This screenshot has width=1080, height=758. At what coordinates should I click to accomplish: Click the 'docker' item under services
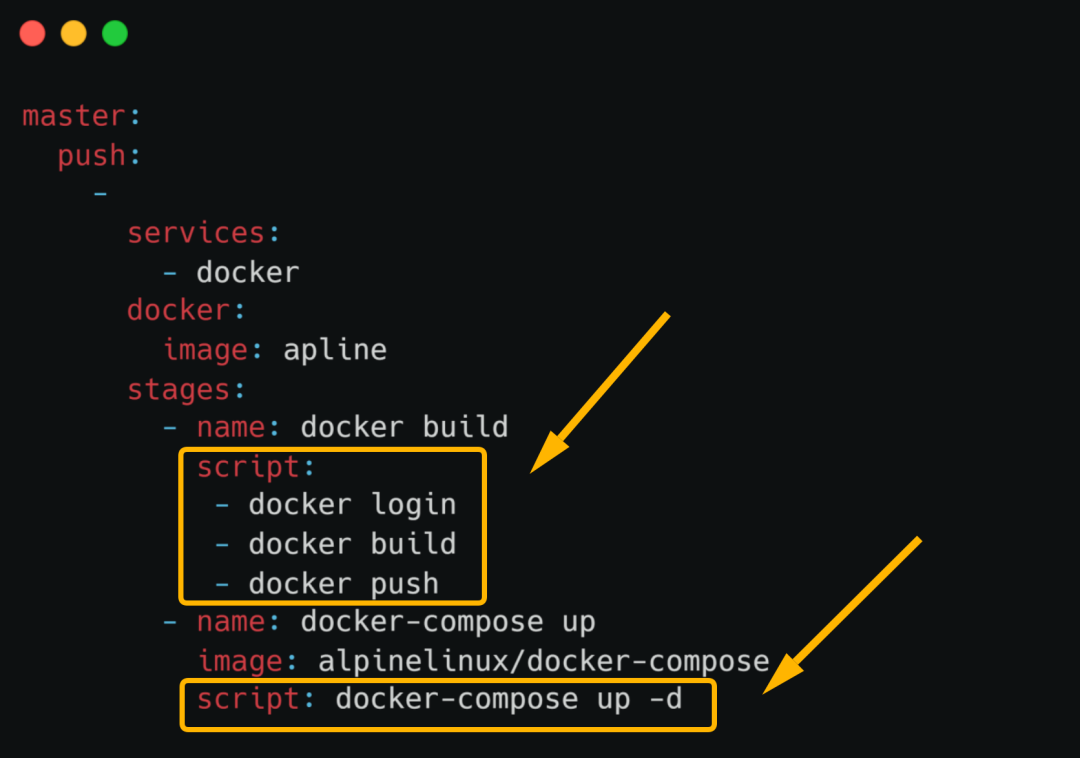click(248, 273)
